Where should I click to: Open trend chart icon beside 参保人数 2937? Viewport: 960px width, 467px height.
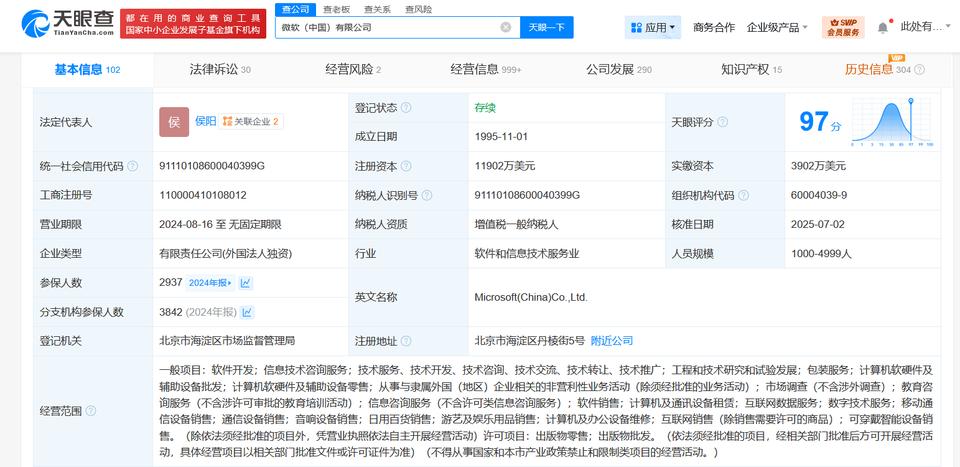pos(246,283)
